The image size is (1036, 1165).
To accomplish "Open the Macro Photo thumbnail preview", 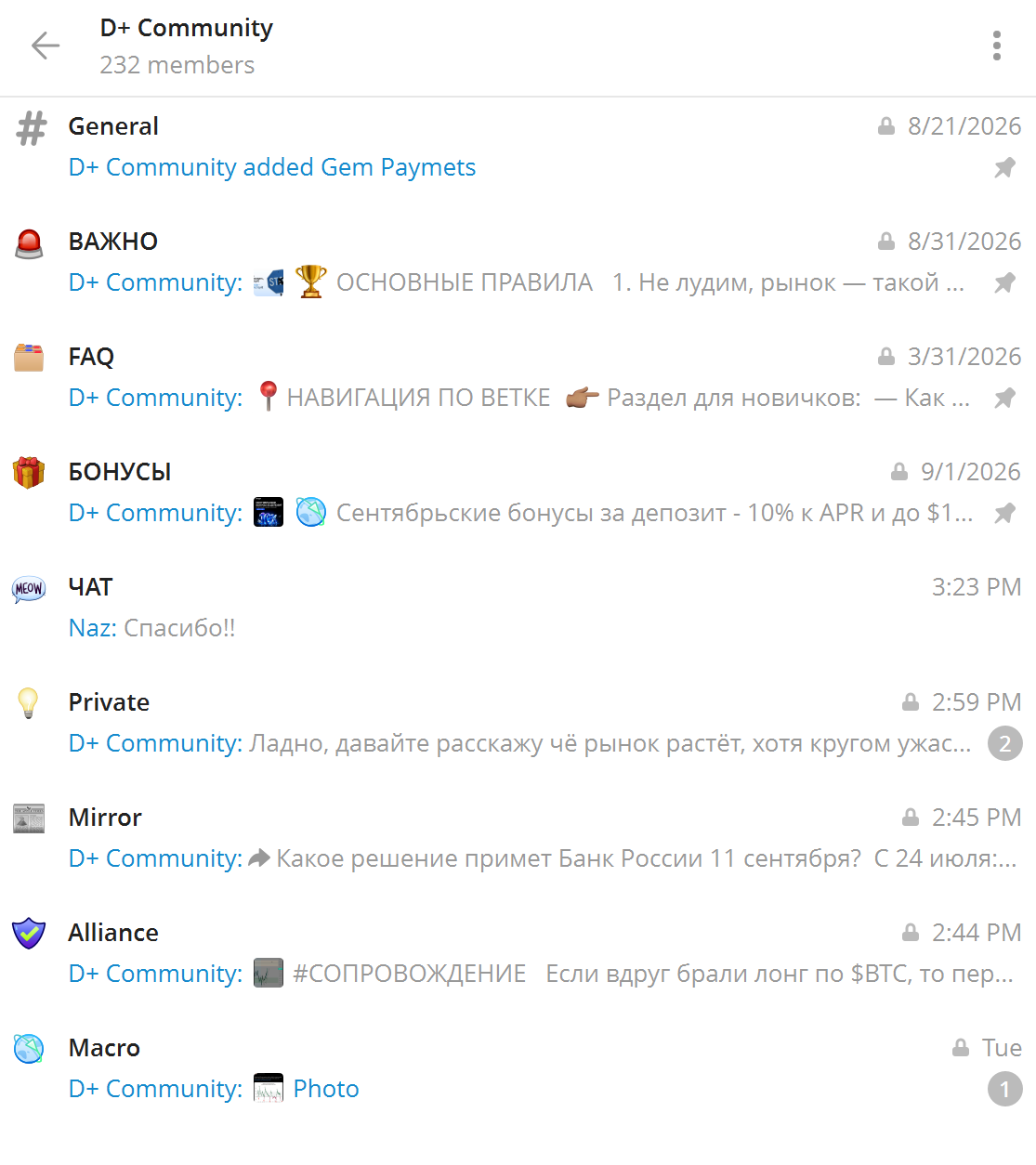I will coord(269,1088).
